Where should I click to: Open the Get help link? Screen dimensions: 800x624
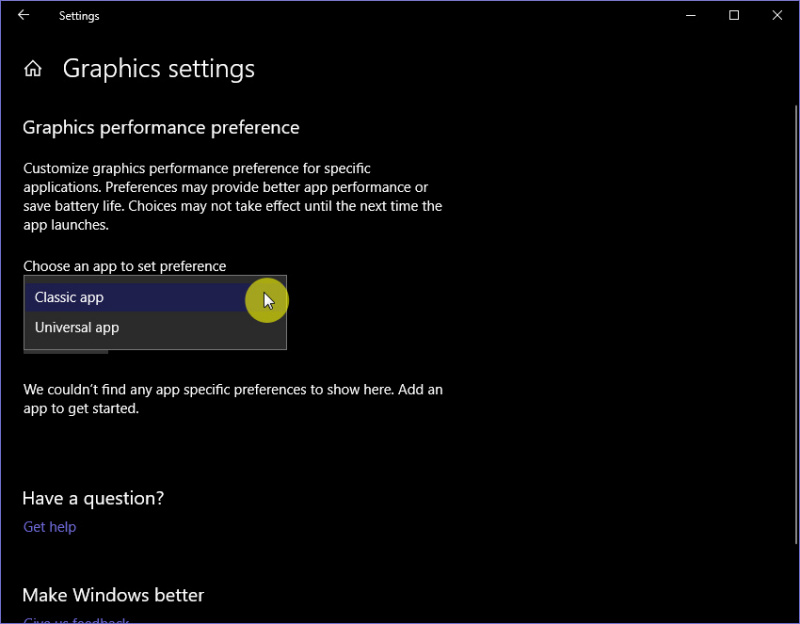pyautogui.click(x=49, y=527)
